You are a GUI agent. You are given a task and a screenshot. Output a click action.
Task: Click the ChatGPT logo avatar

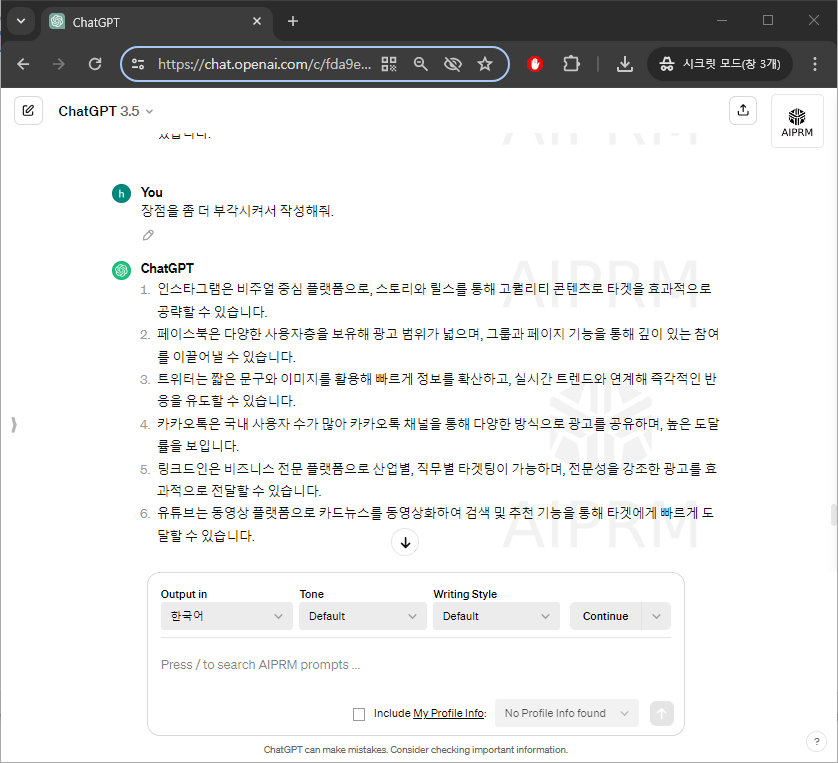point(121,270)
